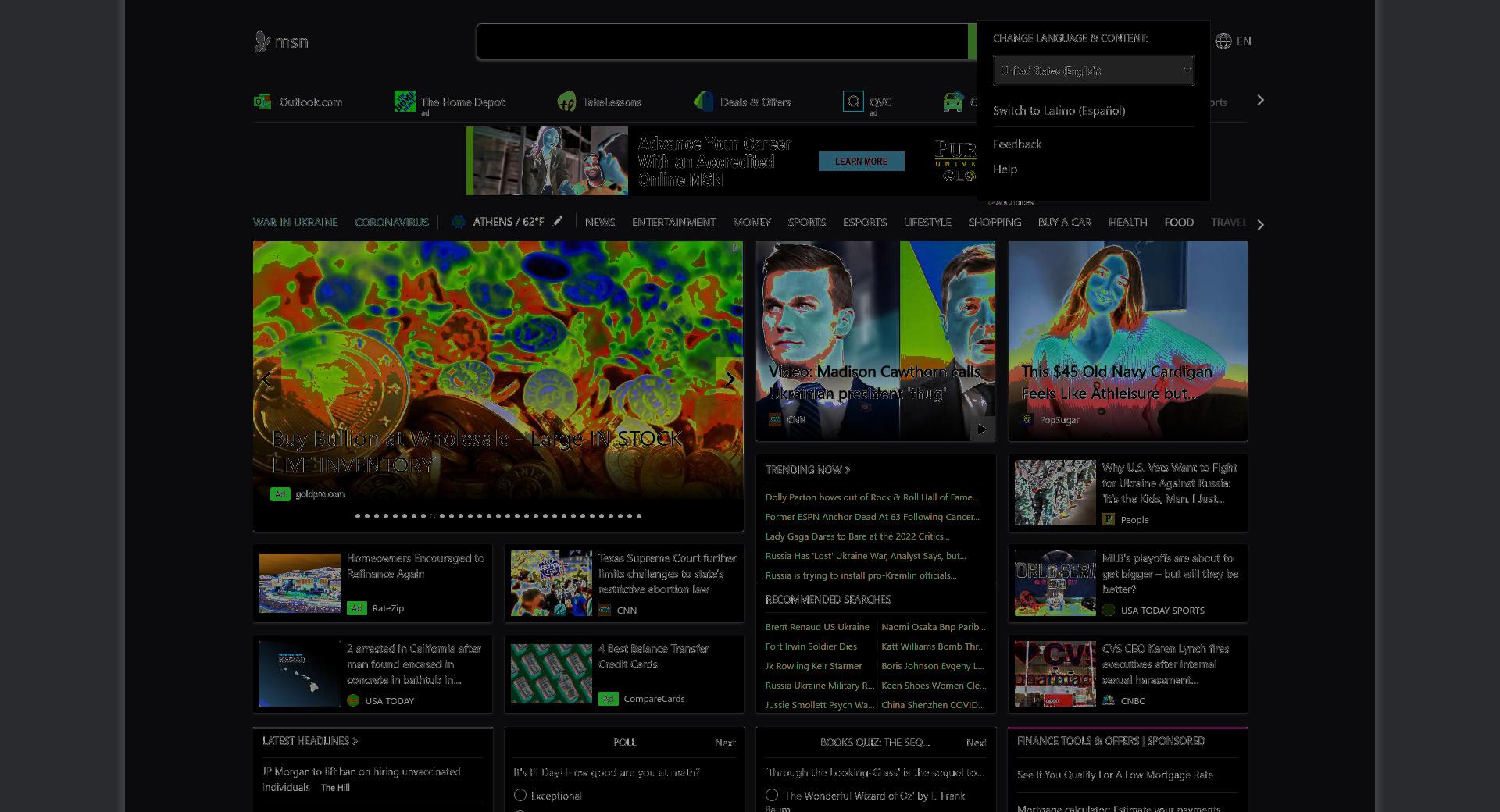Open the California bathtub arrest thumbnail
The width and height of the screenshot is (1500, 812).
click(x=299, y=674)
